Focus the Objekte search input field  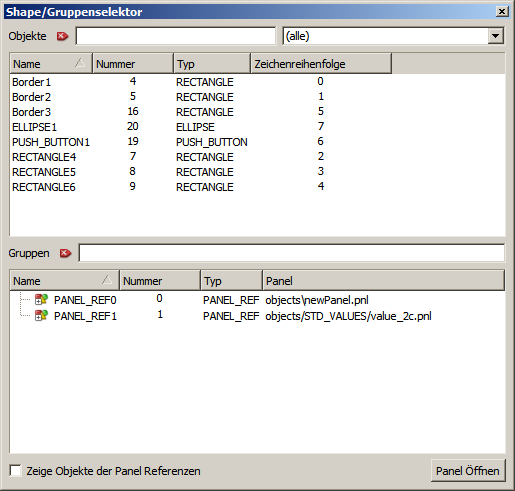coord(176,36)
